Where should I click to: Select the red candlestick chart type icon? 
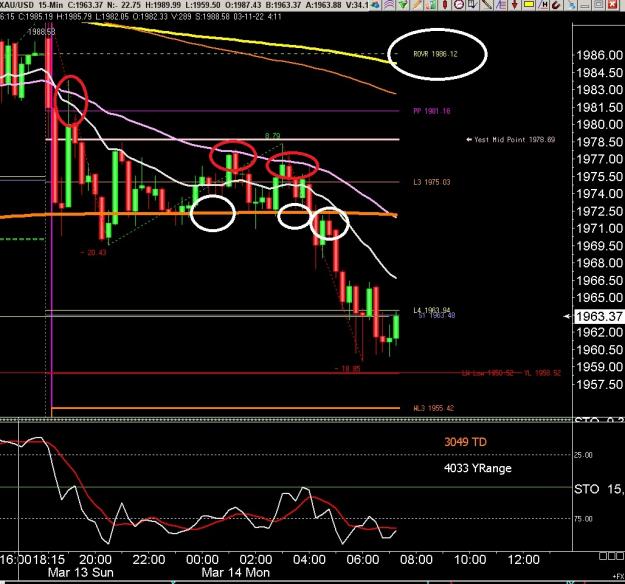[445, 4]
